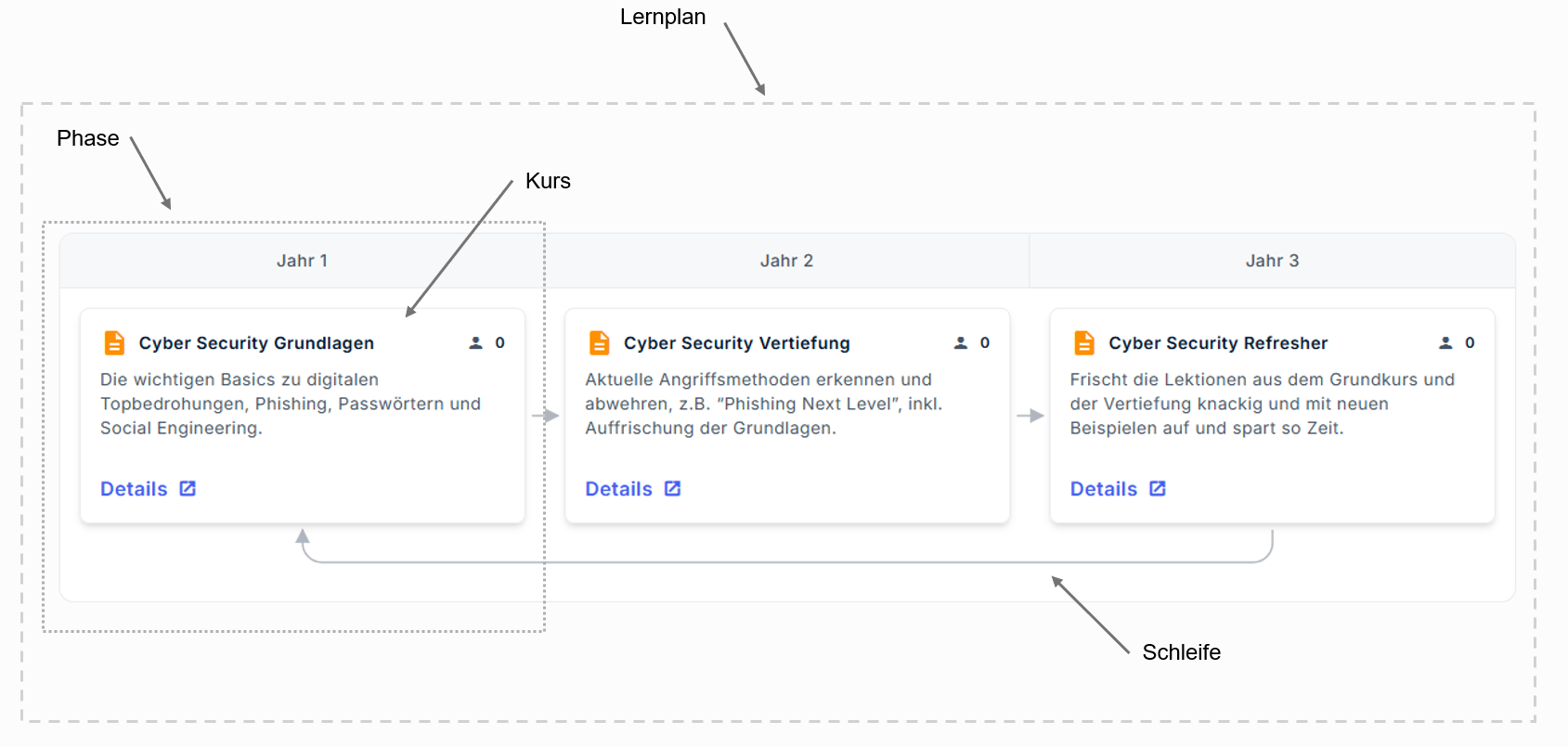The height and width of the screenshot is (747, 1568).
Task: Click external-link icon next to Grundlagen Details
Action: 188,488
